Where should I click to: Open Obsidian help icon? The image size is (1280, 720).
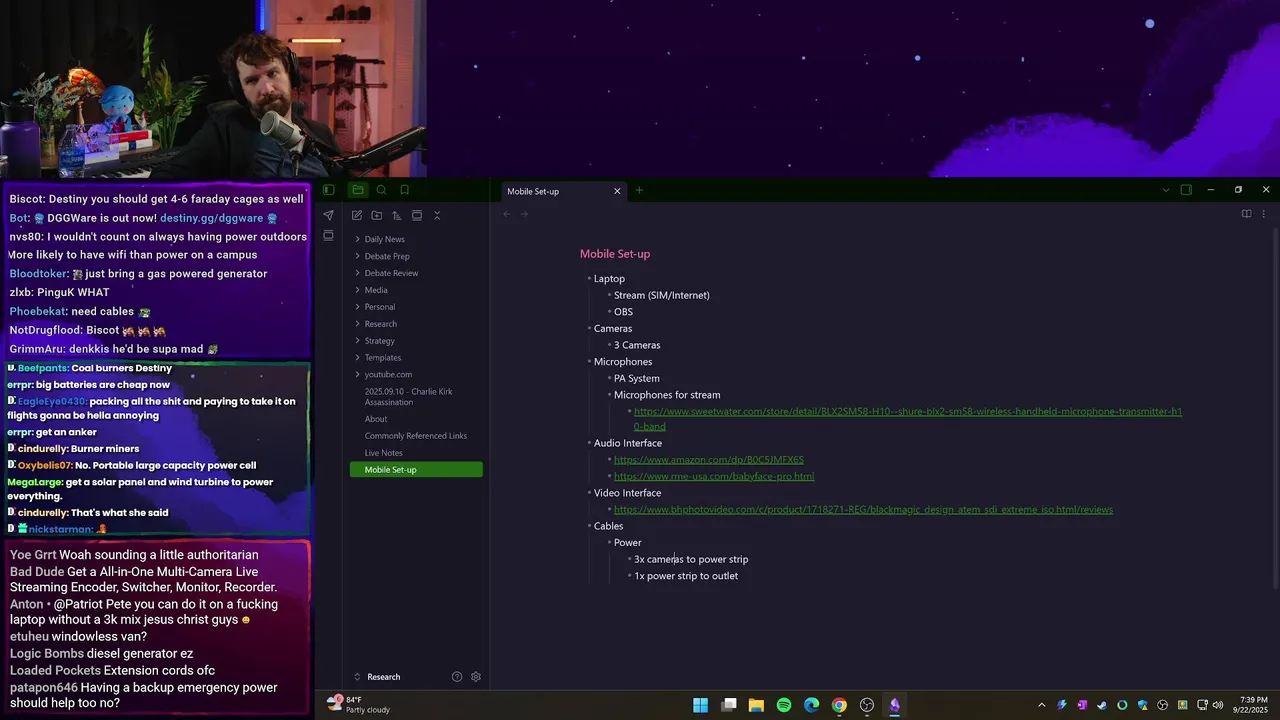(457, 677)
